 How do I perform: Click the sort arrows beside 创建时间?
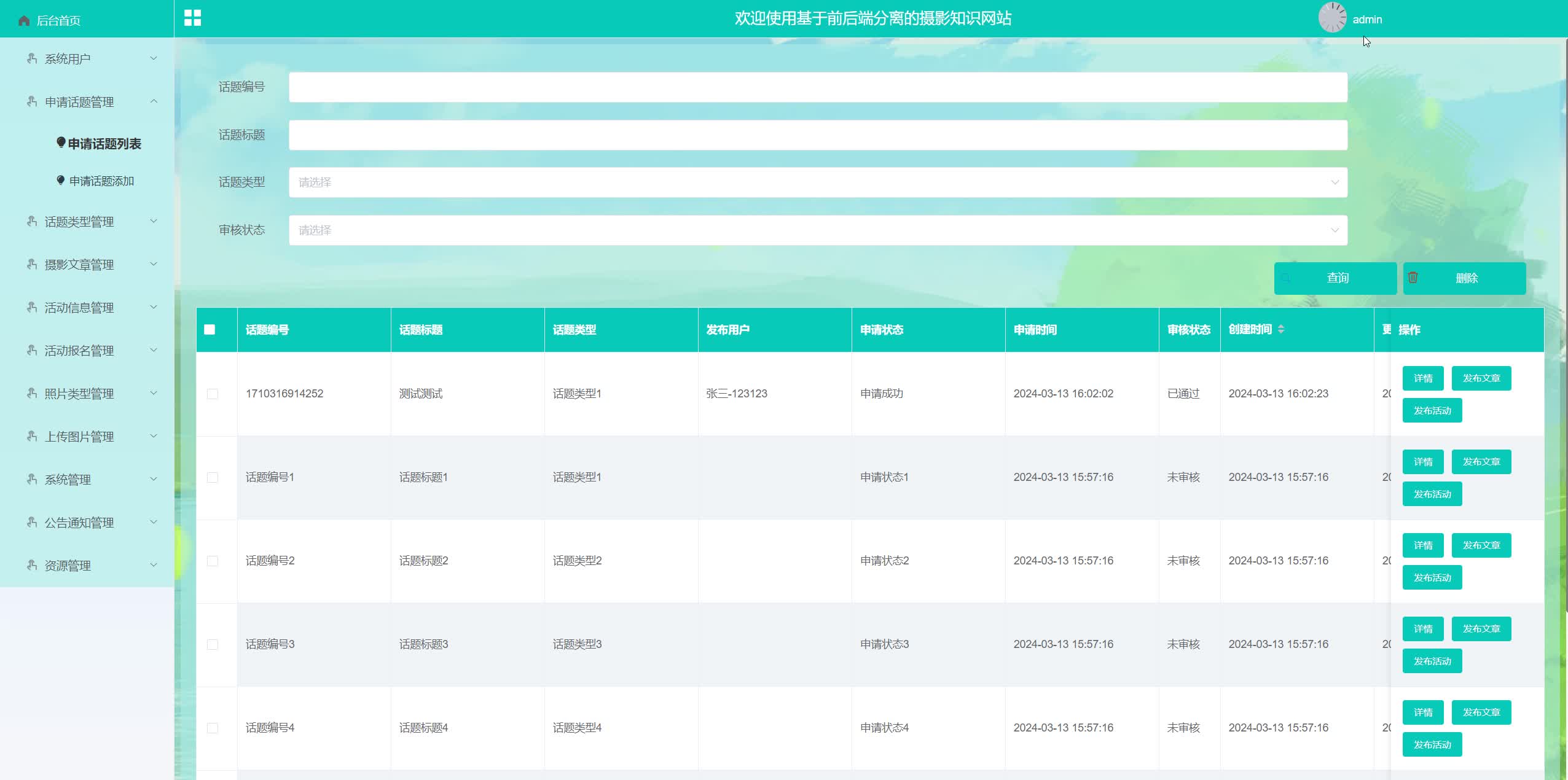tap(1281, 329)
